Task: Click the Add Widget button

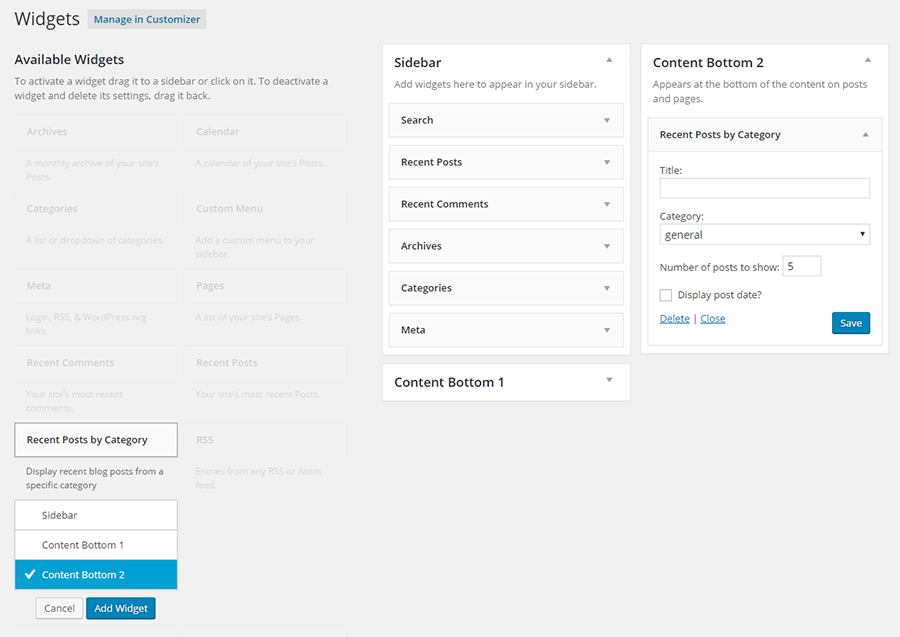Action: (120, 608)
